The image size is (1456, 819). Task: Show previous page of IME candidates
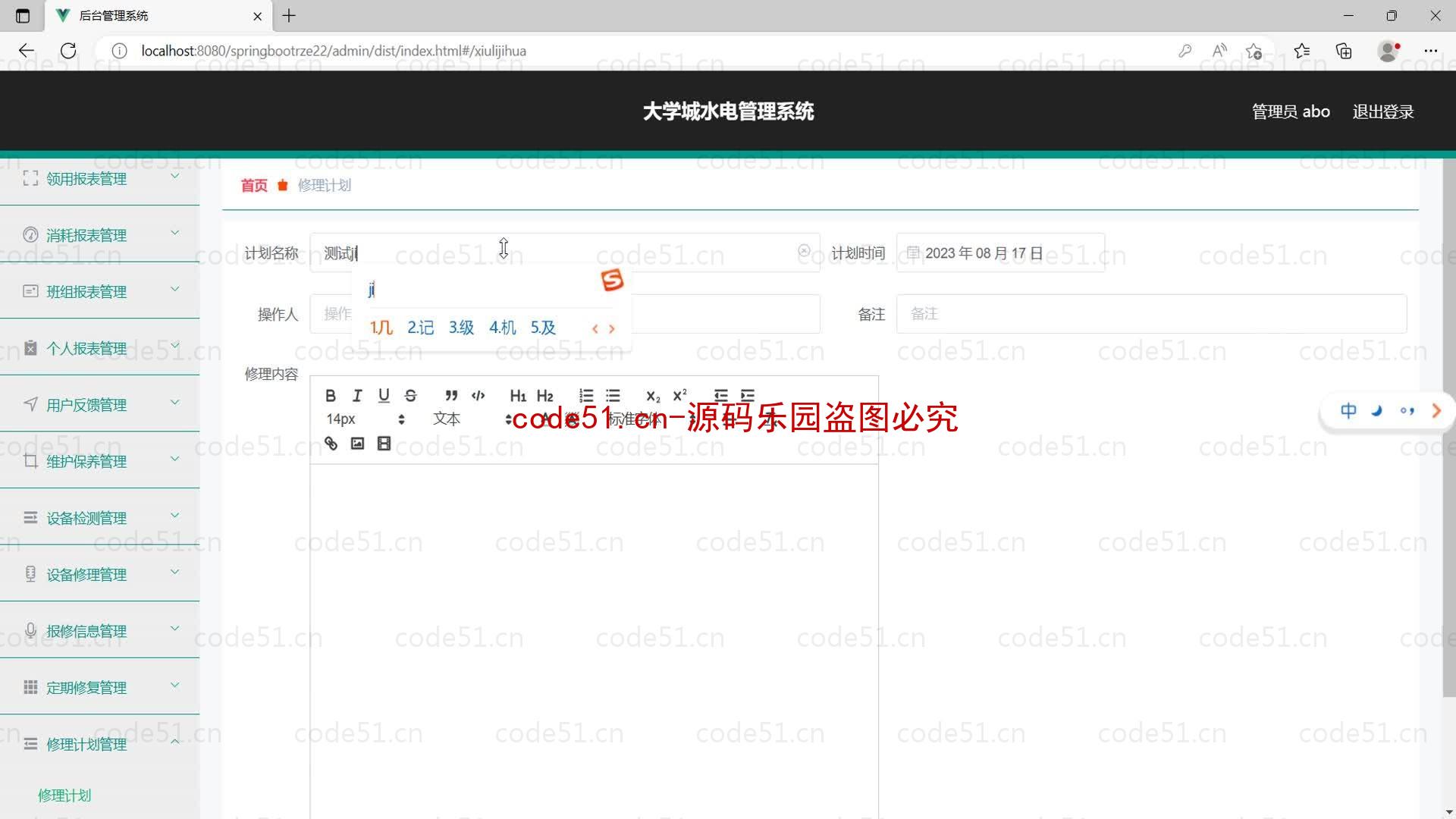[x=595, y=328]
